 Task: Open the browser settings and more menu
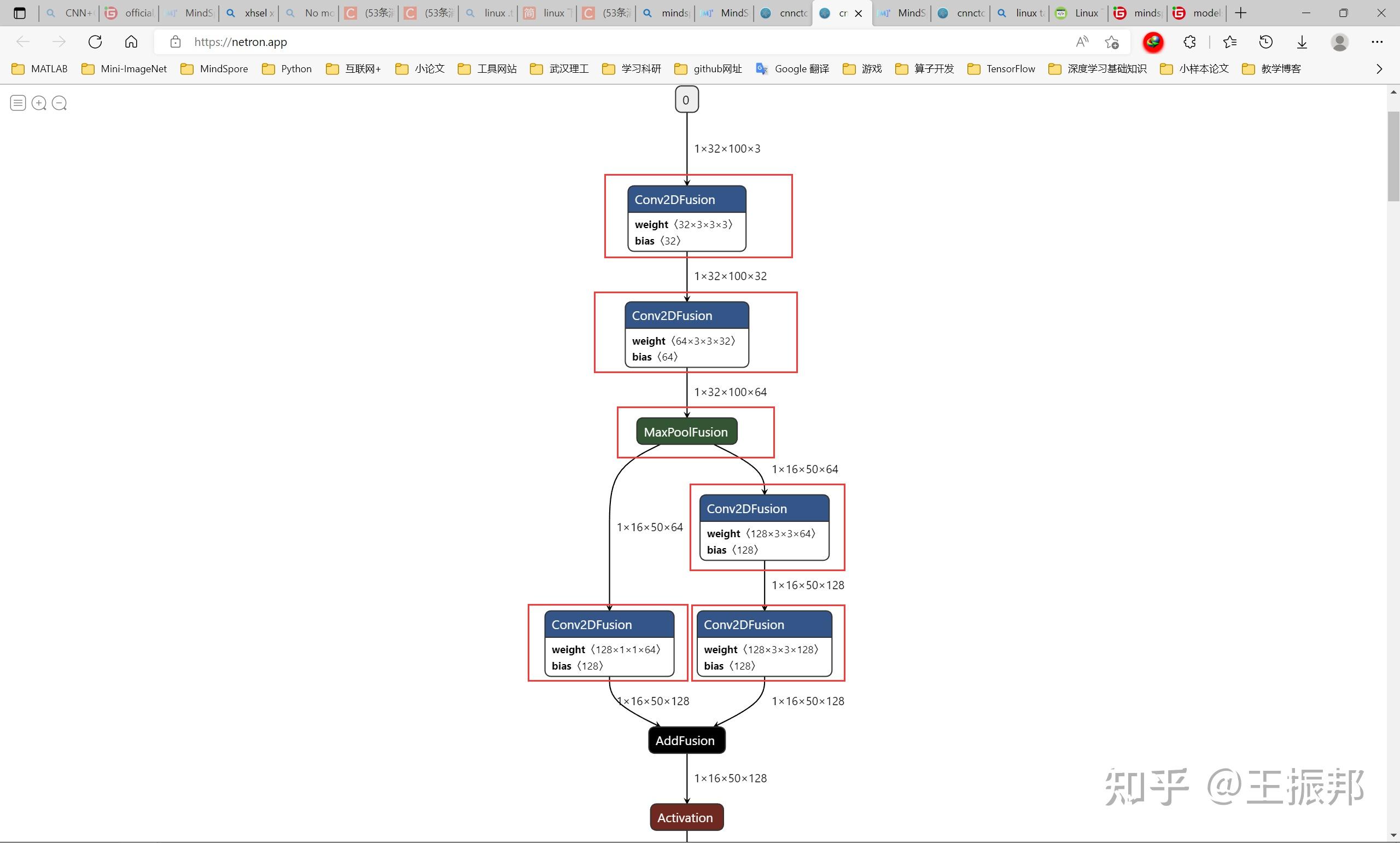1376,42
